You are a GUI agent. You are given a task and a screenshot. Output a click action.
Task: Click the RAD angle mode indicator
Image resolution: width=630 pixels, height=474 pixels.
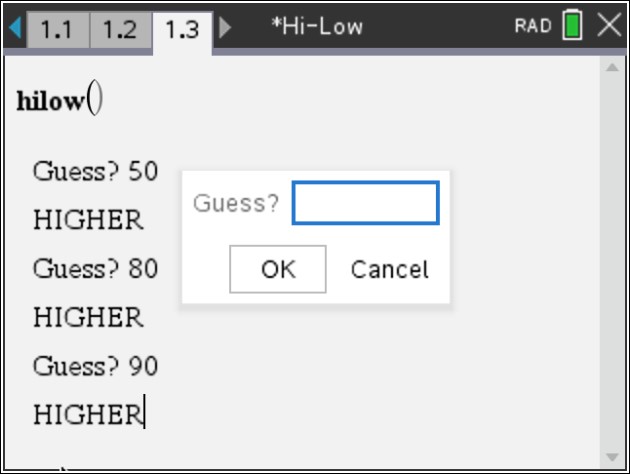pos(533,26)
